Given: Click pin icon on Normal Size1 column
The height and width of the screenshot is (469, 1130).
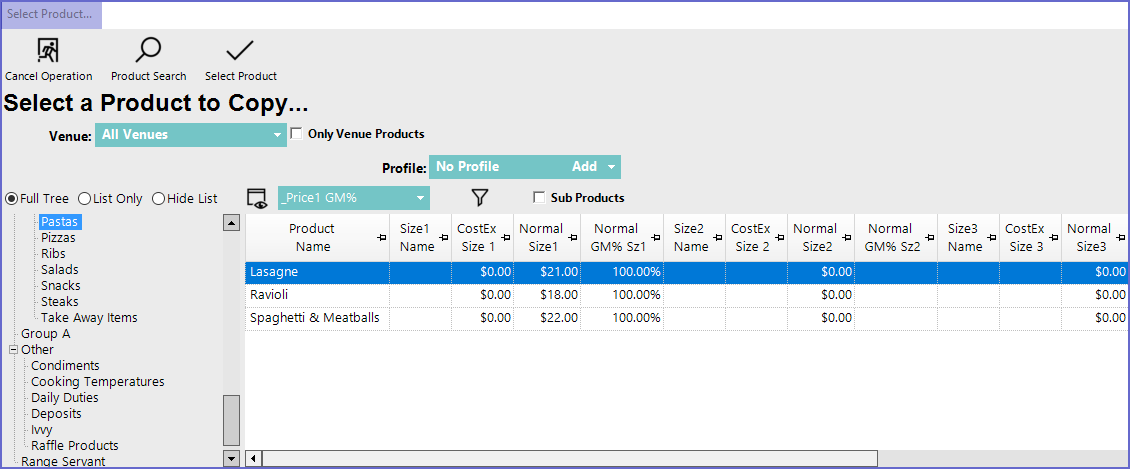Looking at the screenshot, I should [573, 238].
